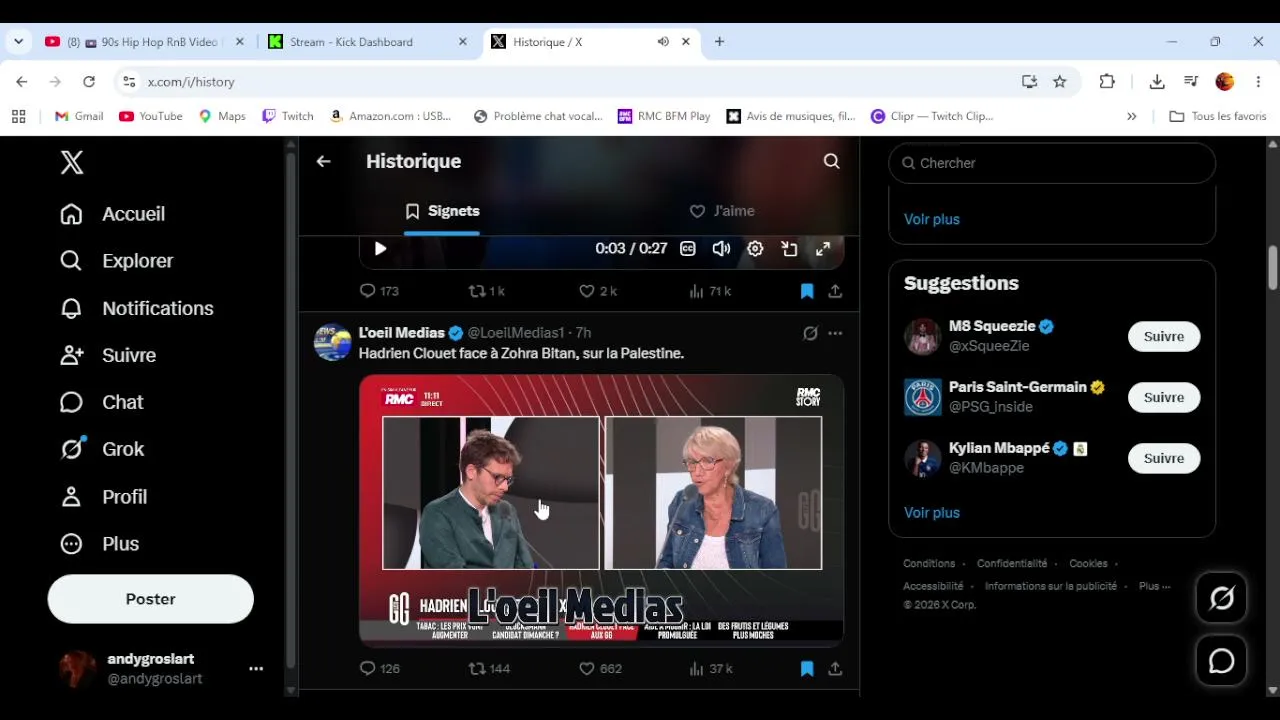
Task: Open the andygroslart account menu dots
Action: pyautogui.click(x=256, y=669)
